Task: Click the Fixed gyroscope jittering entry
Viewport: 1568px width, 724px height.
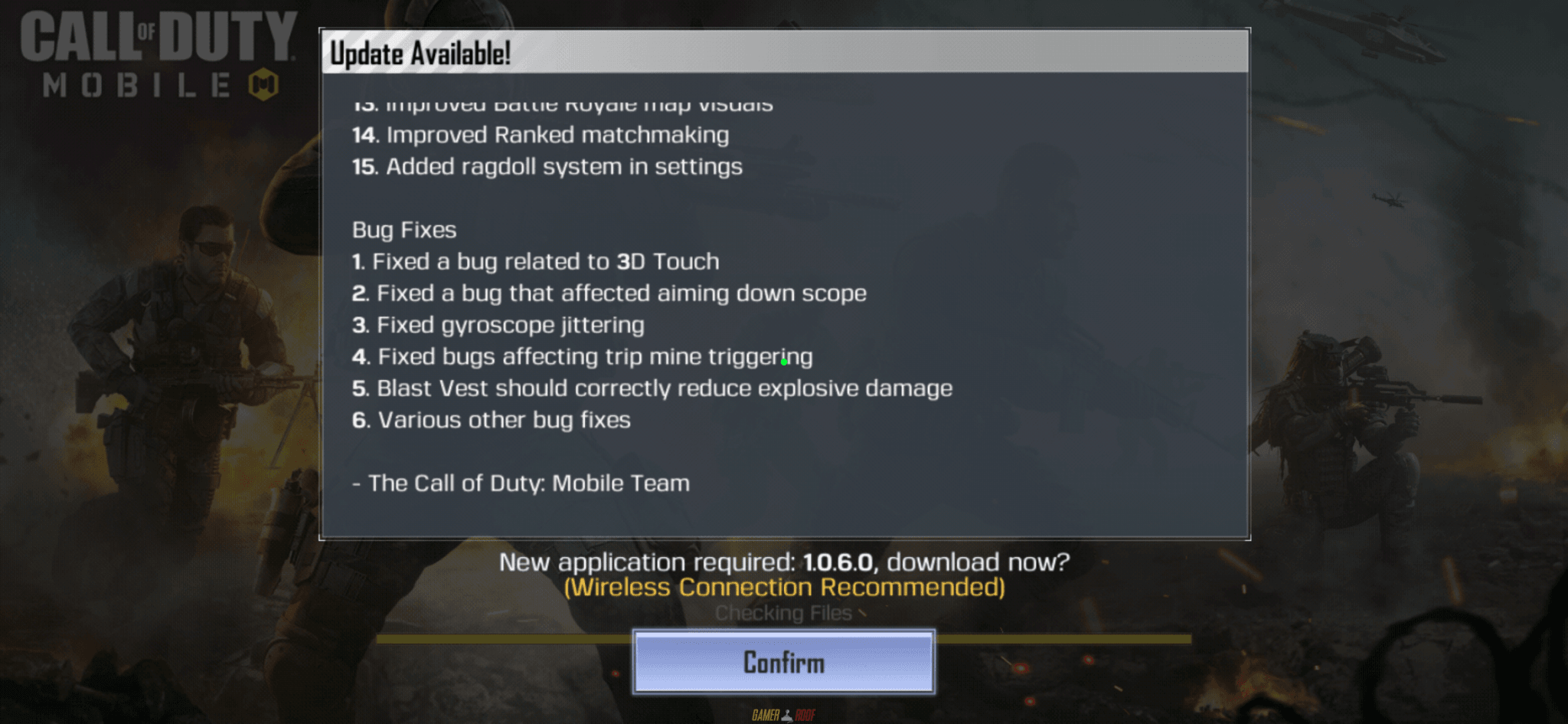Action: [x=498, y=325]
